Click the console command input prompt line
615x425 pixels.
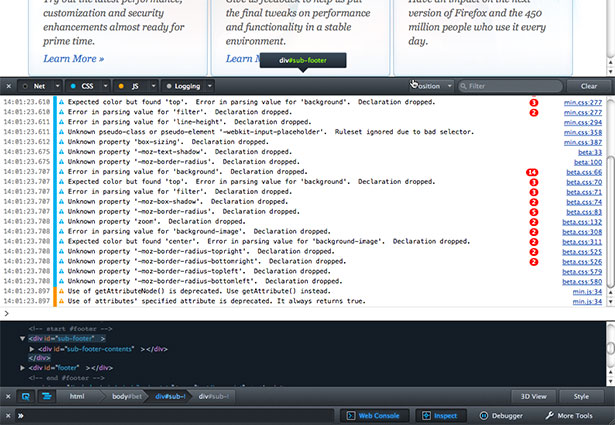(308, 313)
